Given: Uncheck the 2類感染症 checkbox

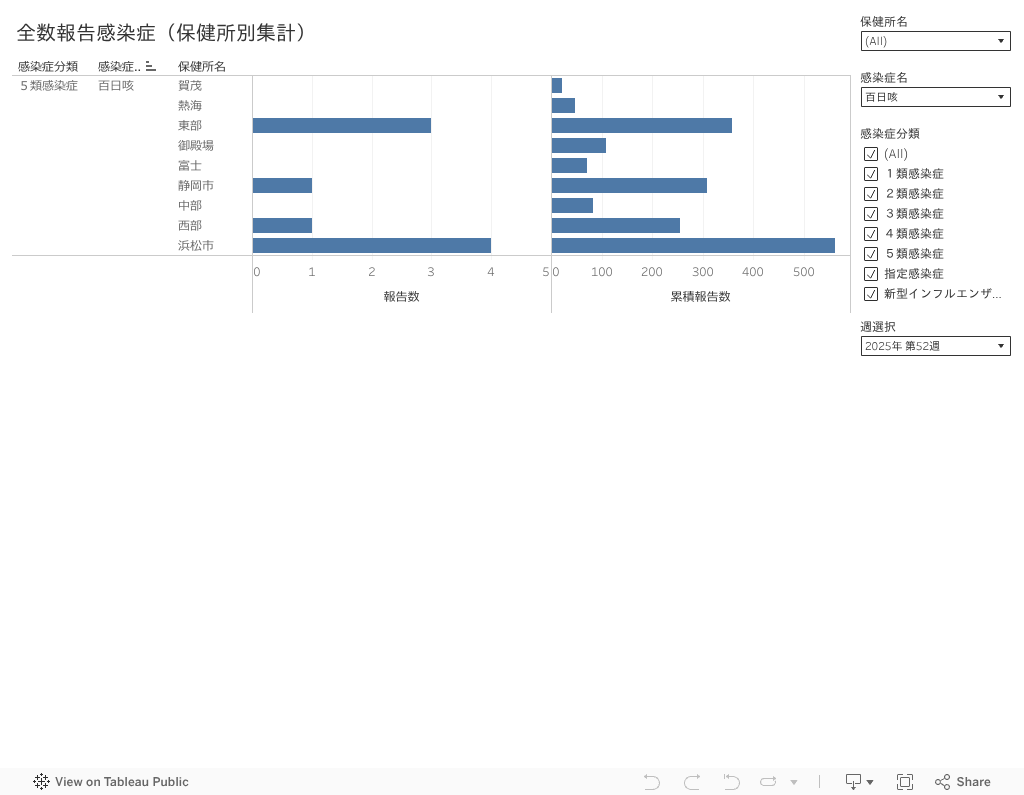Looking at the screenshot, I should coord(871,194).
